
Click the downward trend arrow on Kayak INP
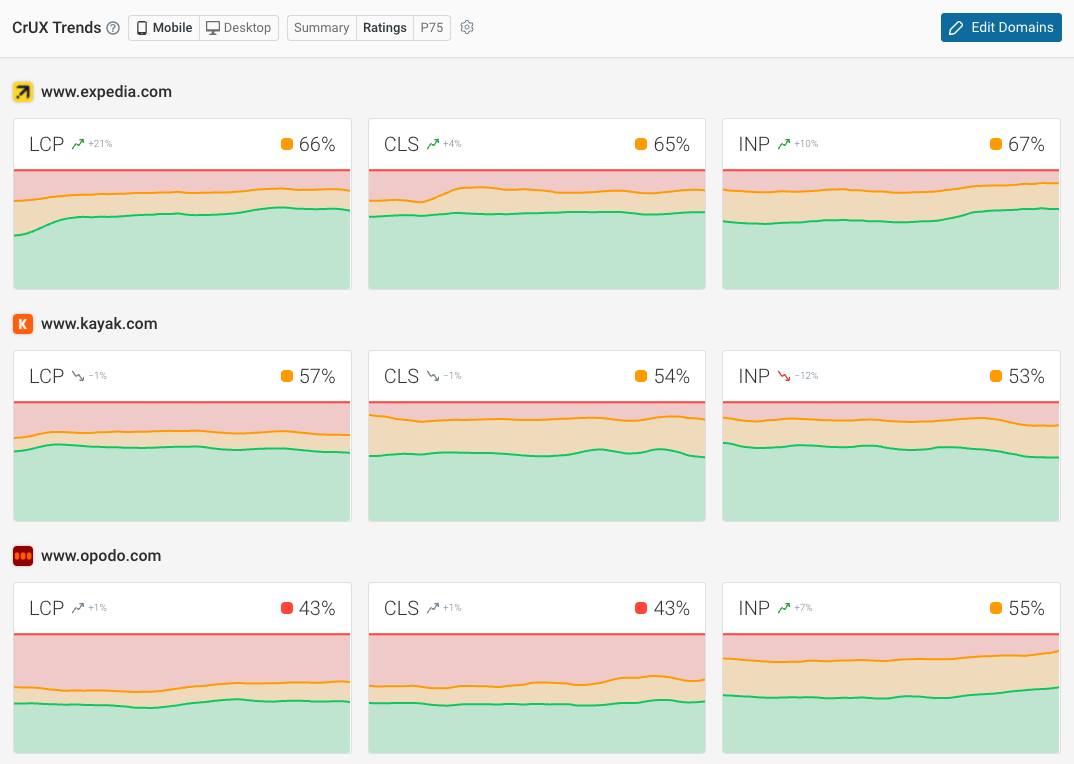(782, 374)
